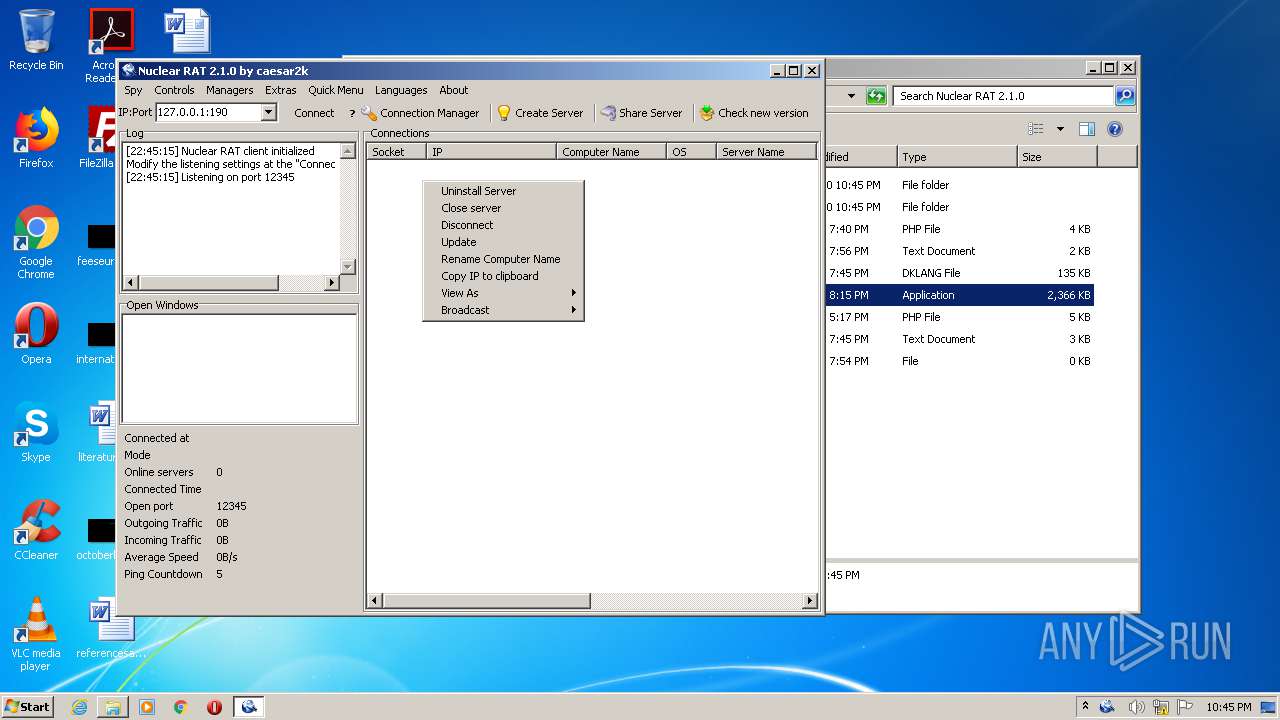Image resolution: width=1280 pixels, height=720 pixels.
Task: Sort connections by Socket column
Action: [396, 152]
